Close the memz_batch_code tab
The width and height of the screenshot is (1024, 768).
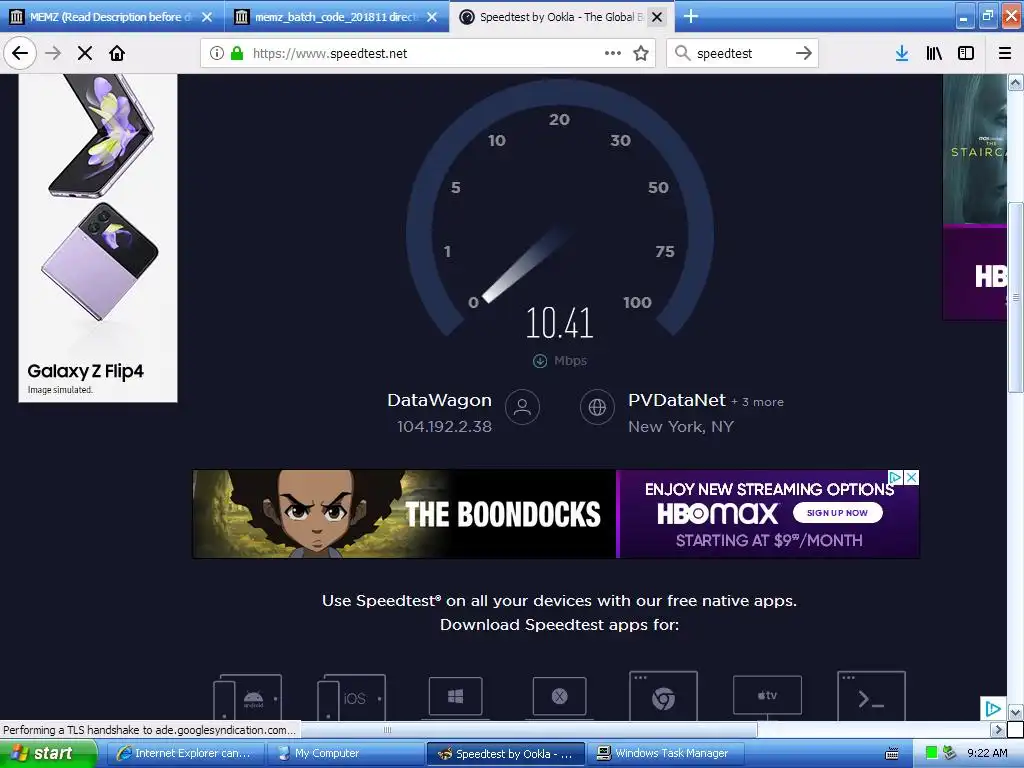[432, 17]
